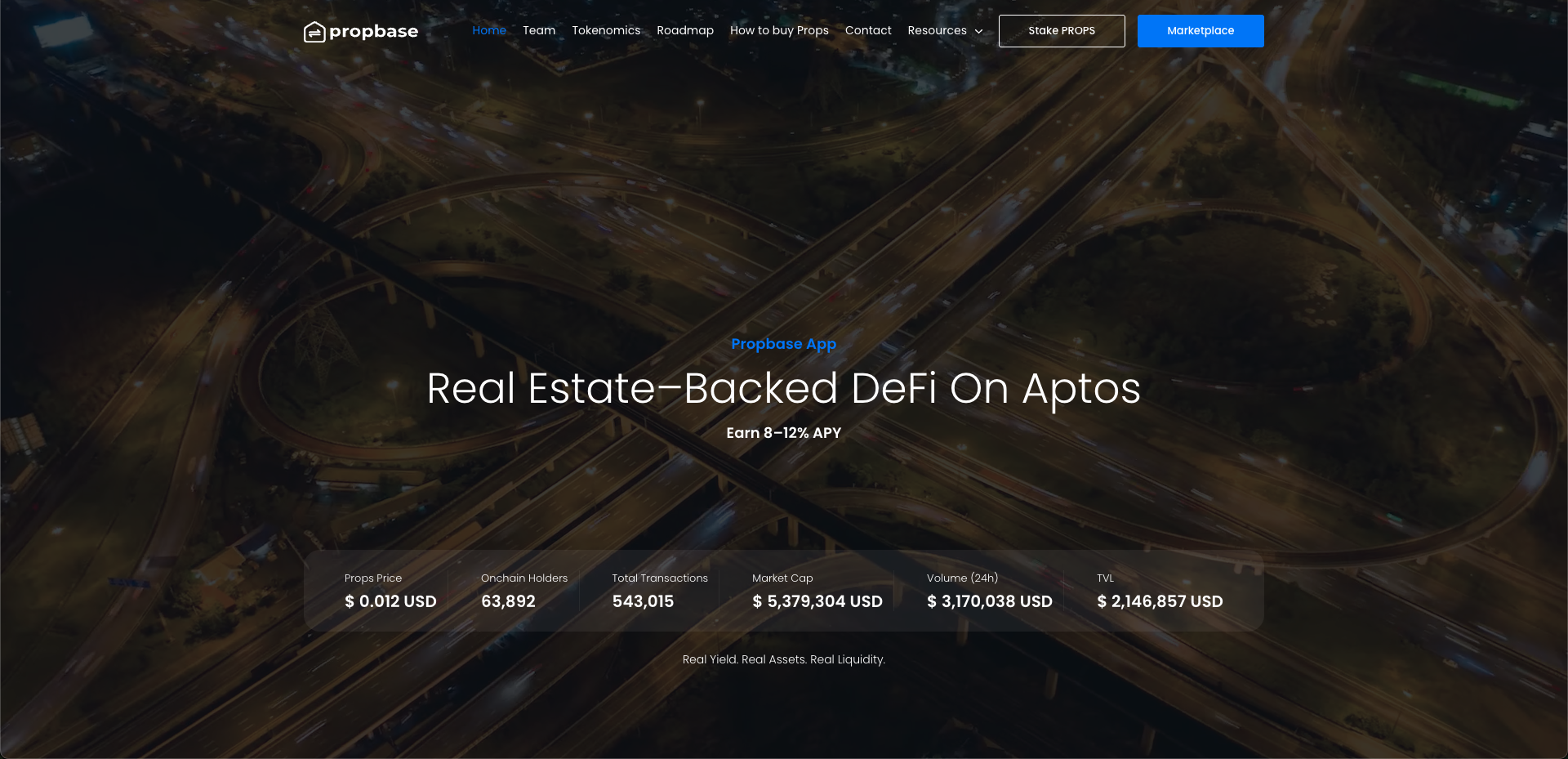This screenshot has height=759, width=1568.
Task: Click the Props Price label
Action: [x=373, y=578]
